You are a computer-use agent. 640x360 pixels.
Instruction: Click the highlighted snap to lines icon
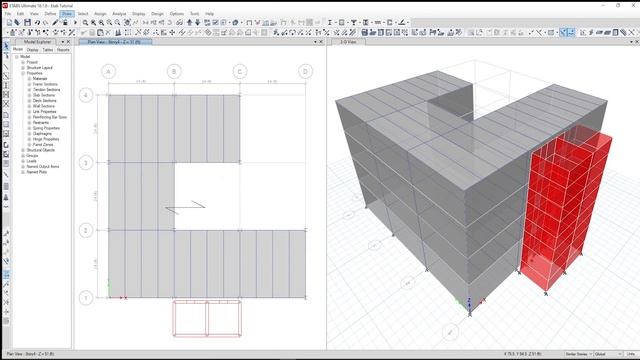point(571,32)
